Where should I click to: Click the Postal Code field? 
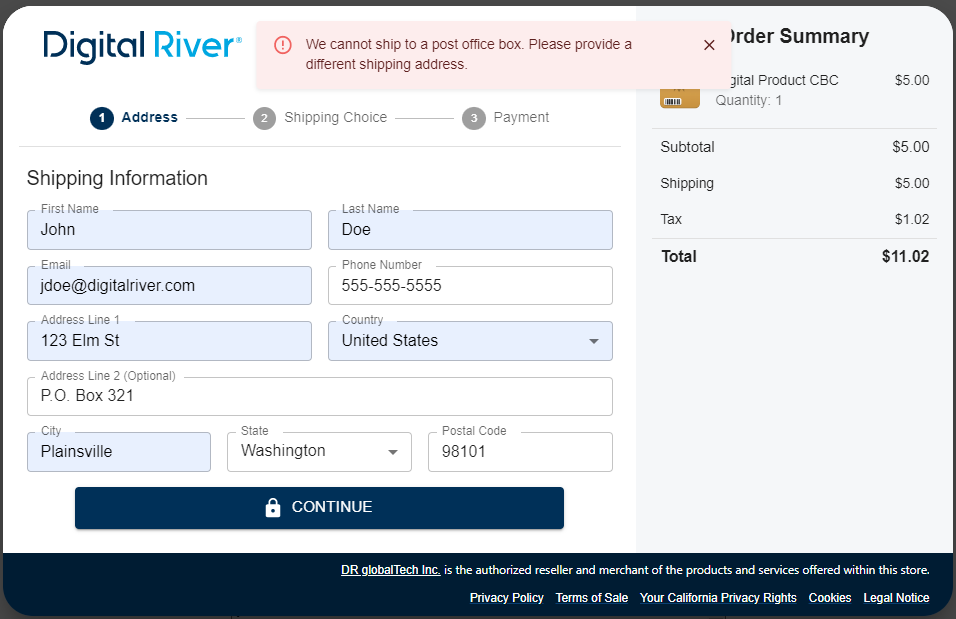(520, 452)
